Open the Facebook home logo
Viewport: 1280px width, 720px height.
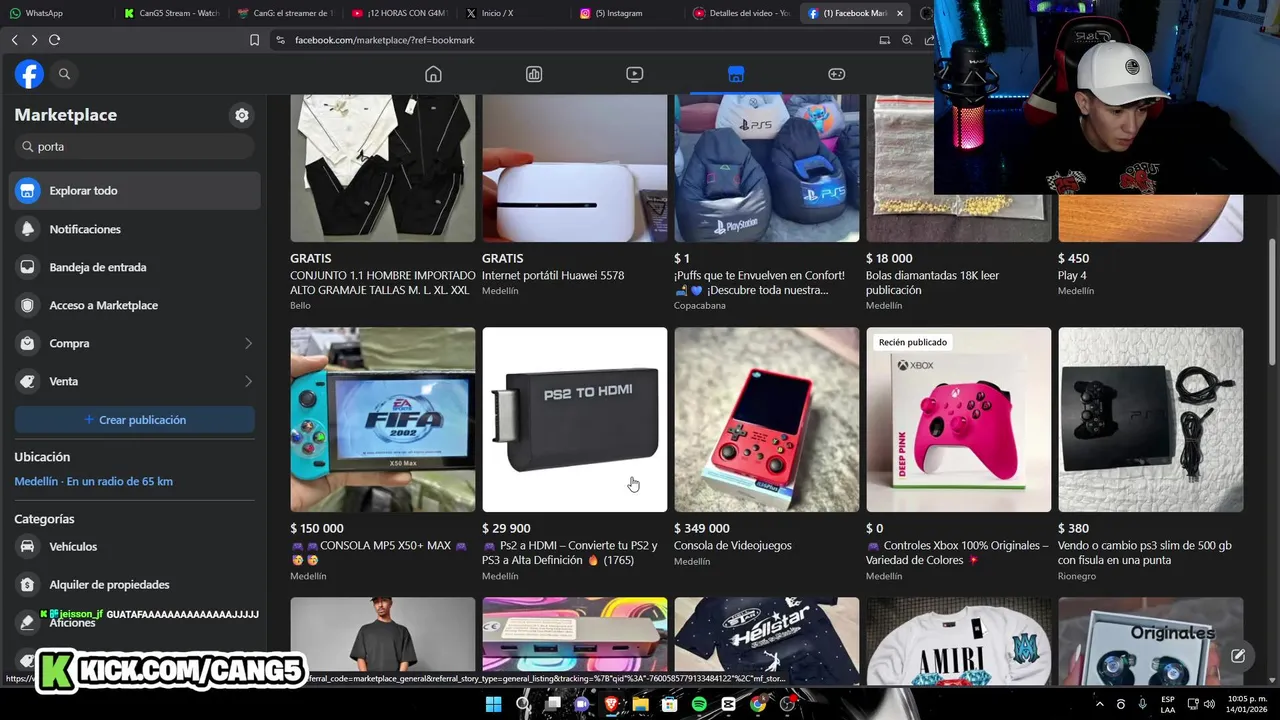pos(29,74)
